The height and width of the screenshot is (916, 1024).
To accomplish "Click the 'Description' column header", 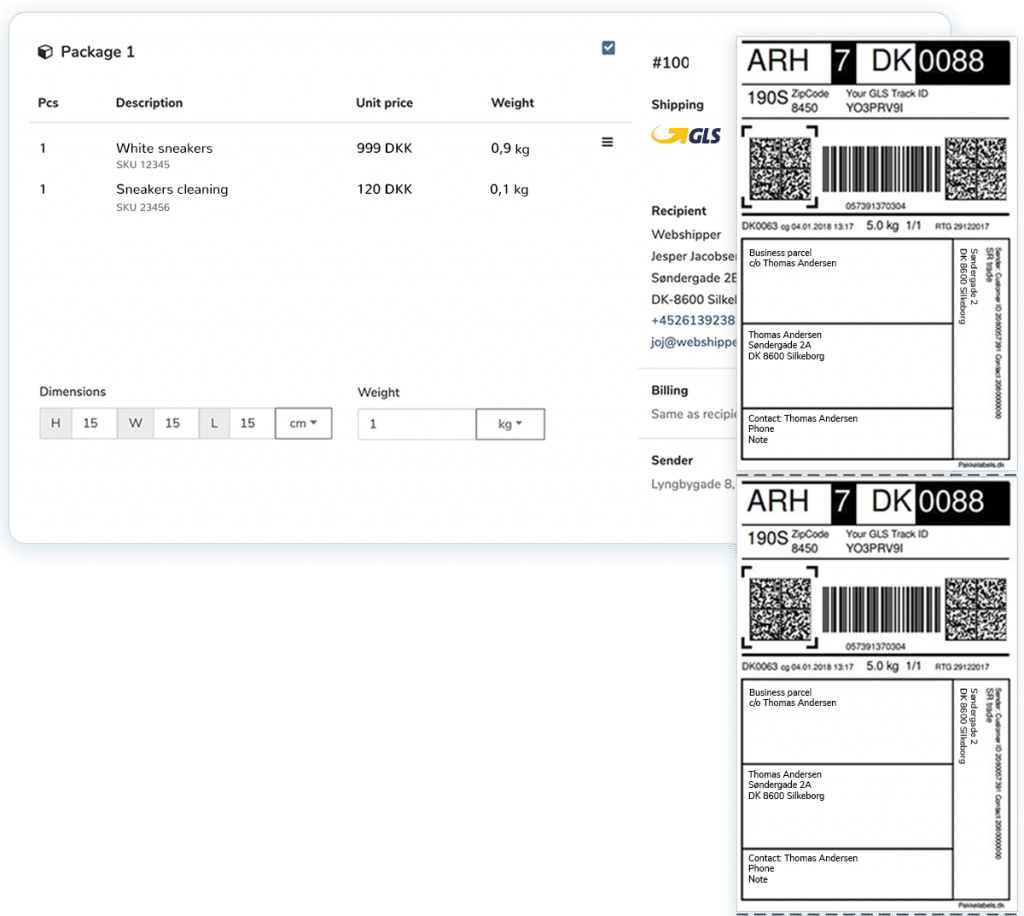I will tap(149, 103).
